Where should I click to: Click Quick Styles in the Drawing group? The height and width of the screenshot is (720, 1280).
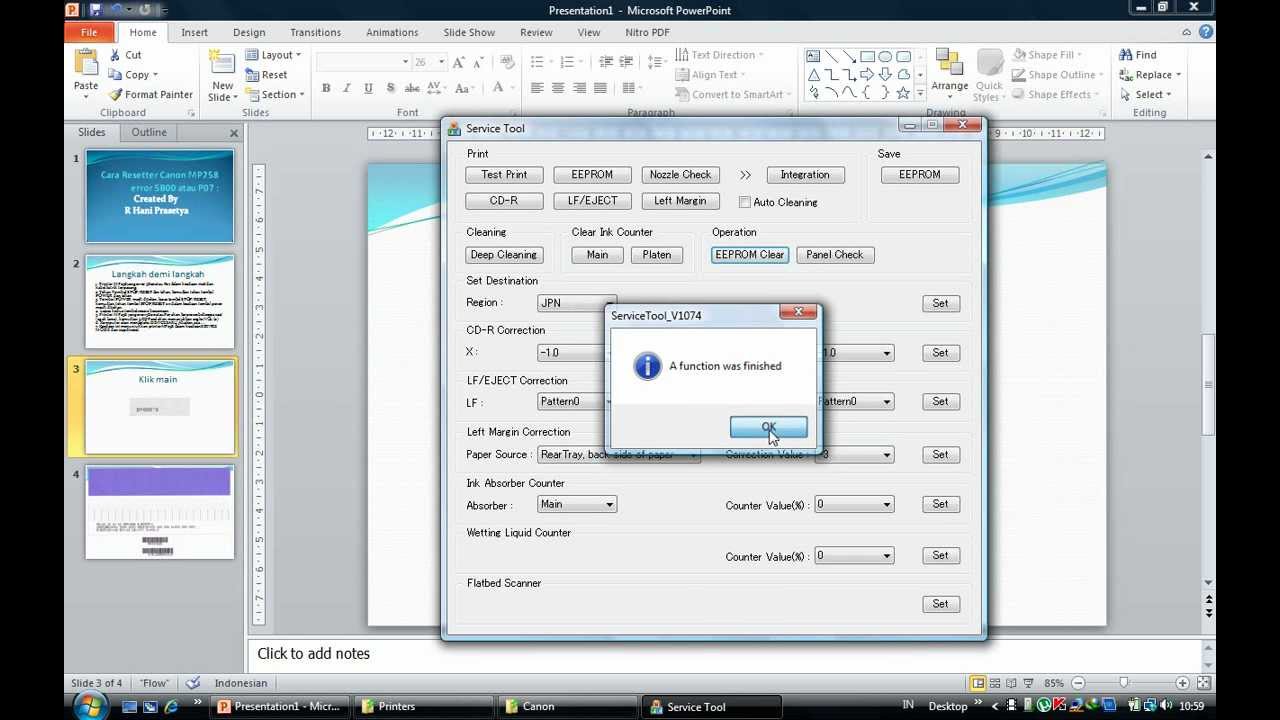[x=989, y=76]
